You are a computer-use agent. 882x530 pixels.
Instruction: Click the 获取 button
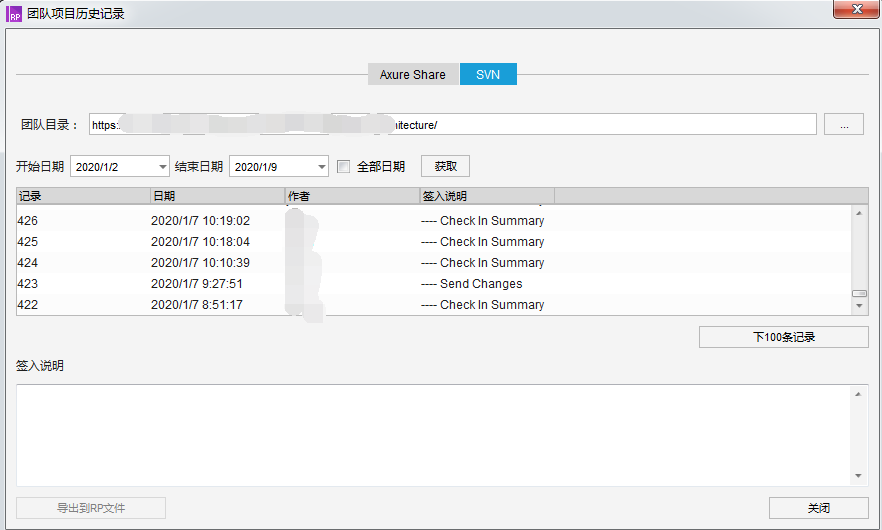click(x=445, y=167)
